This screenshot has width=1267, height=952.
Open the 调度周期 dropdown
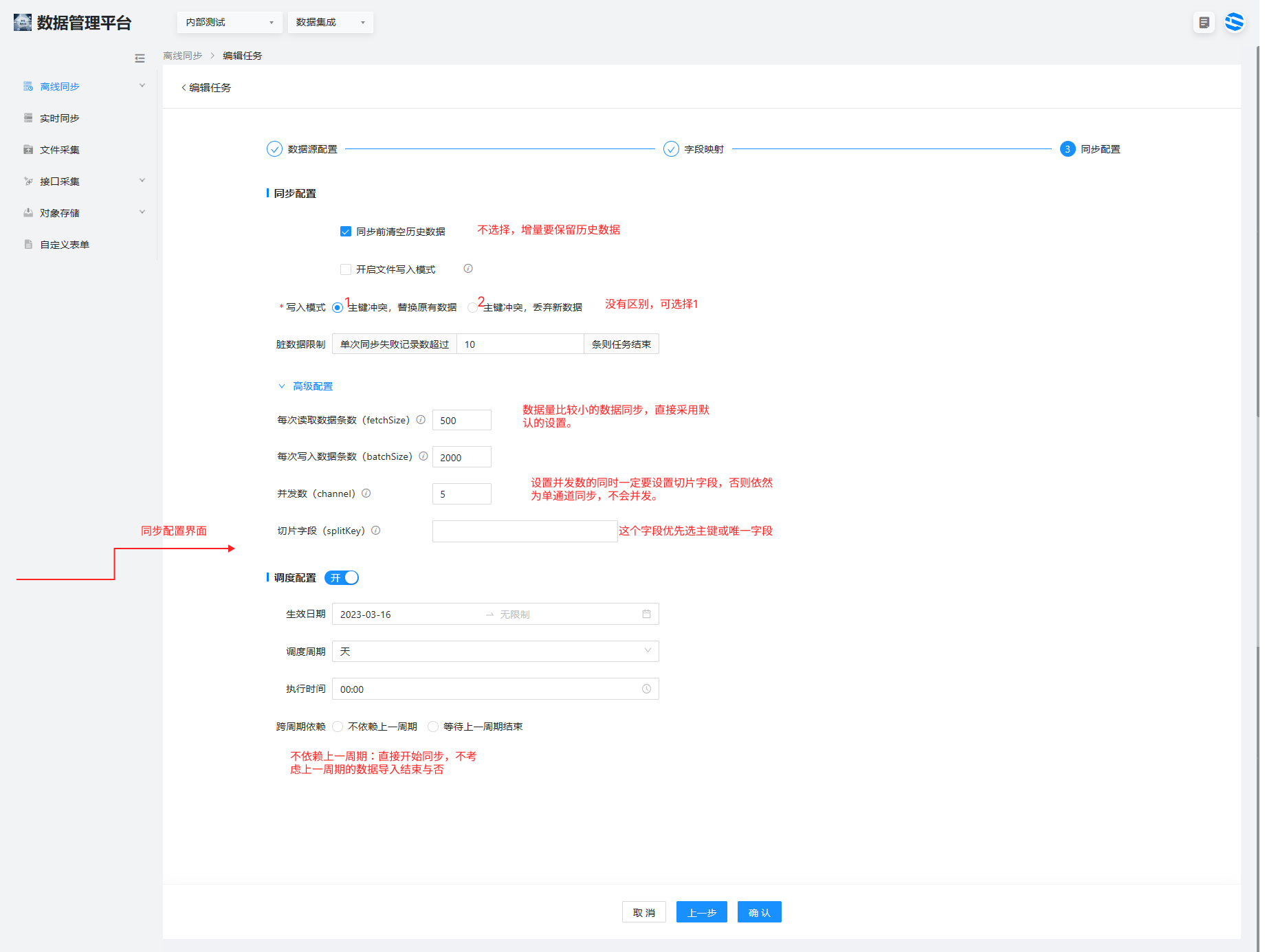pyautogui.click(x=495, y=651)
